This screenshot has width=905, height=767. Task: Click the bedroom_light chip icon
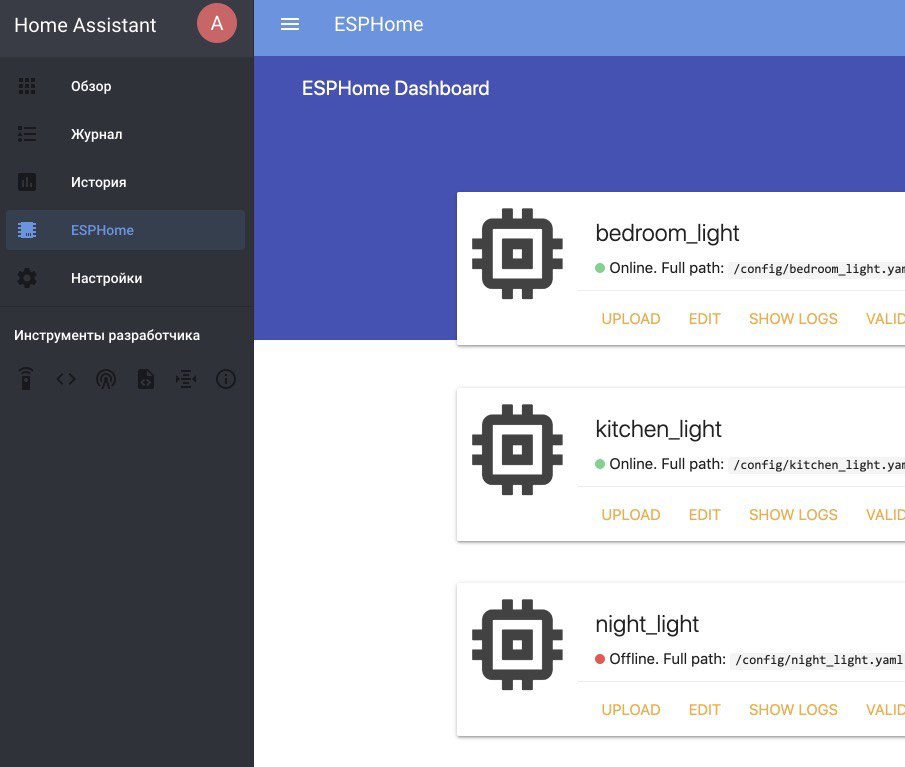[517, 253]
